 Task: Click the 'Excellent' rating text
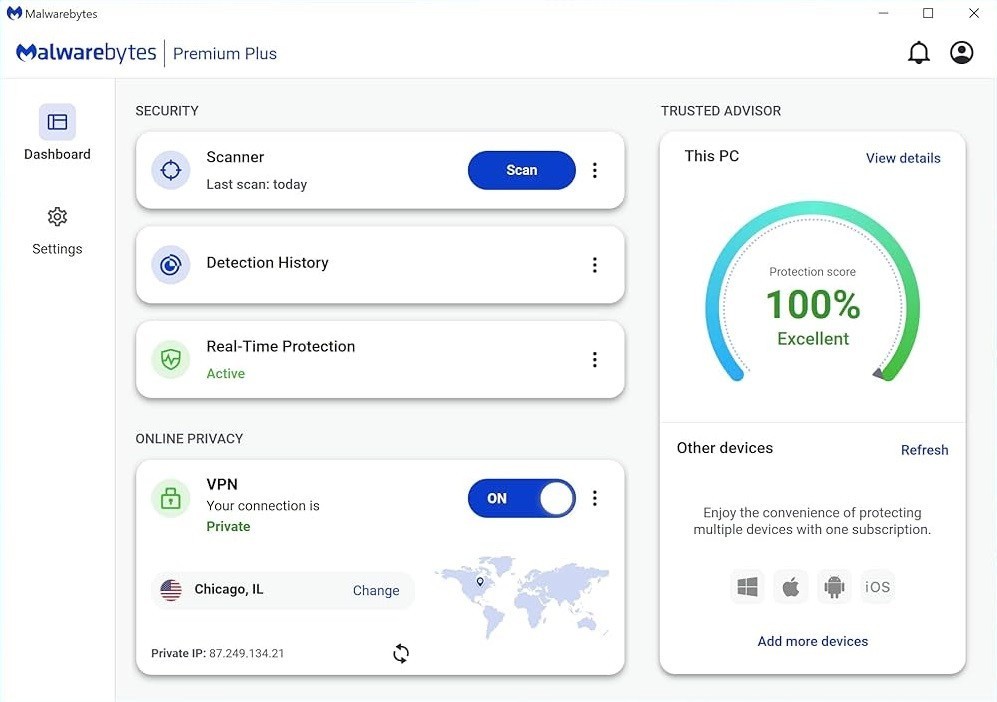(813, 339)
